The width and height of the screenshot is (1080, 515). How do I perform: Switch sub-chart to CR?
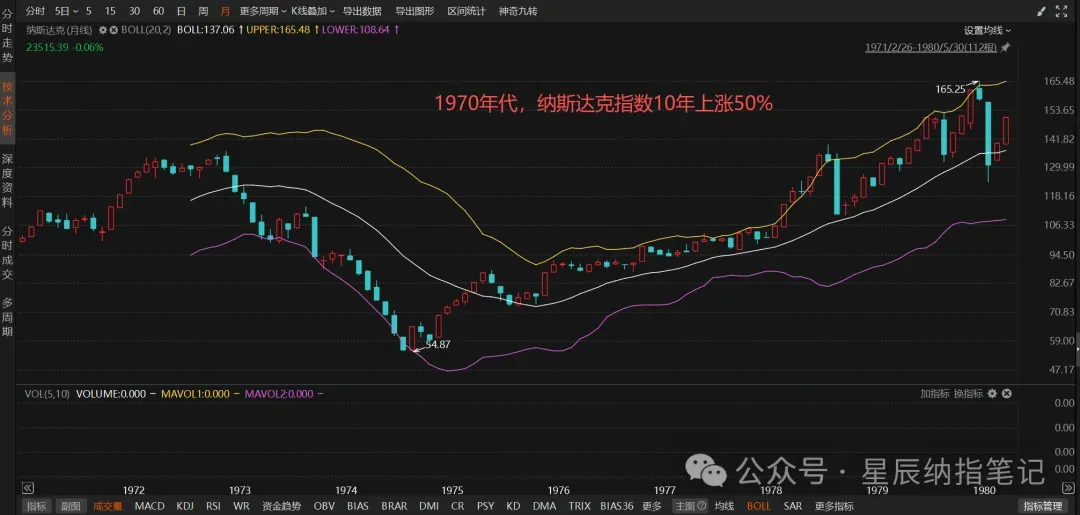[x=457, y=506]
